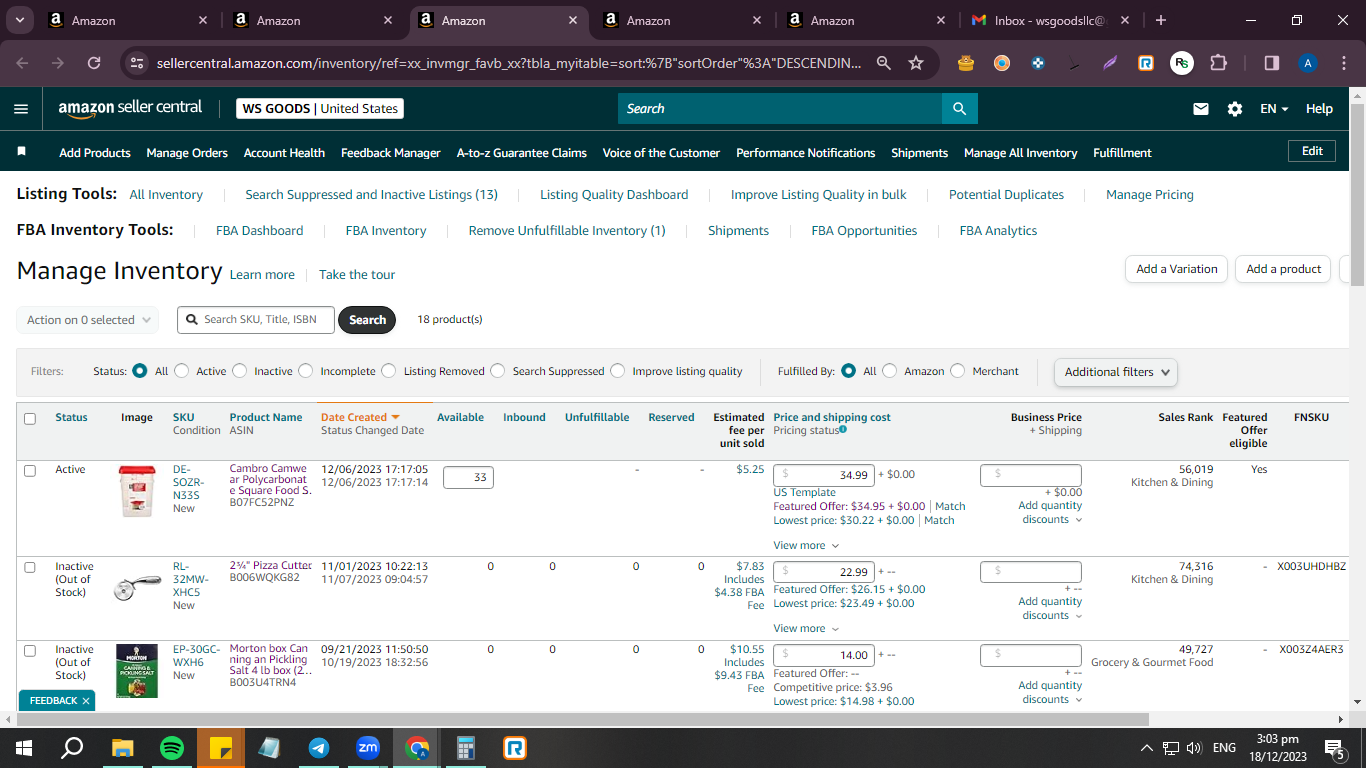
Task: Open the Action on 0 selected dropdown
Action: [88, 320]
